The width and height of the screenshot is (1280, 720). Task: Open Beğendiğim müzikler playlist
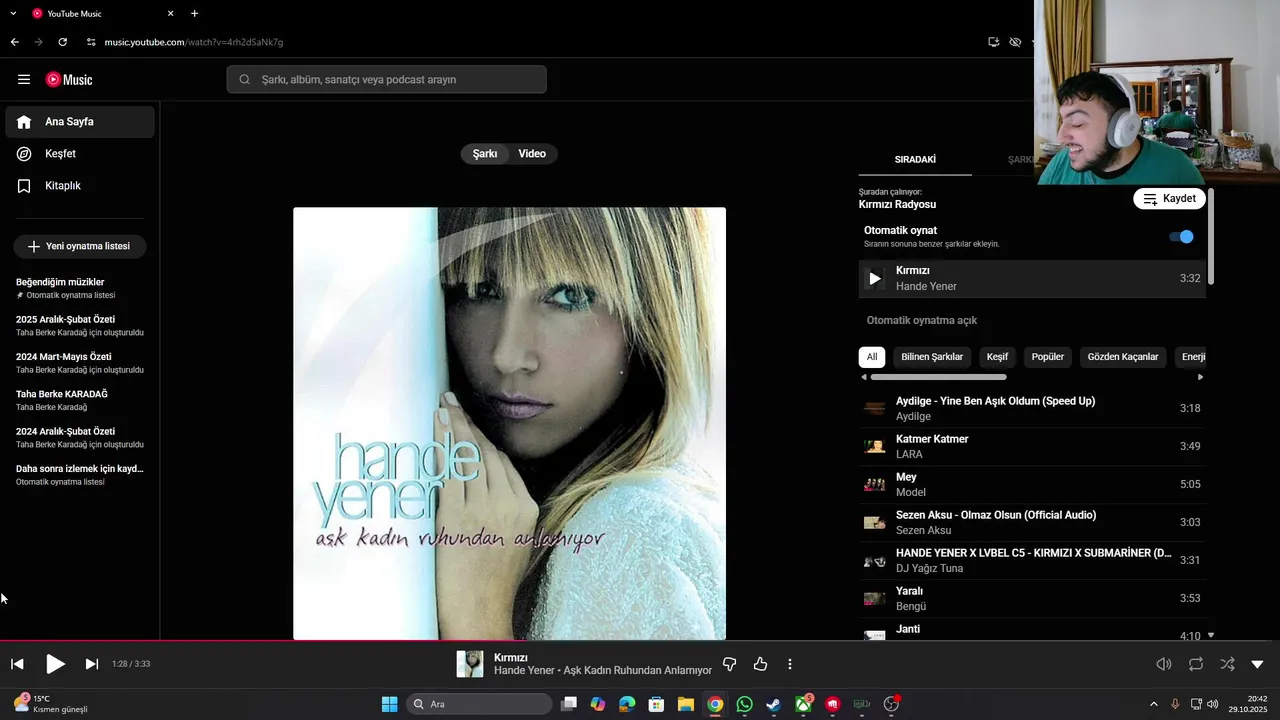pos(80,288)
